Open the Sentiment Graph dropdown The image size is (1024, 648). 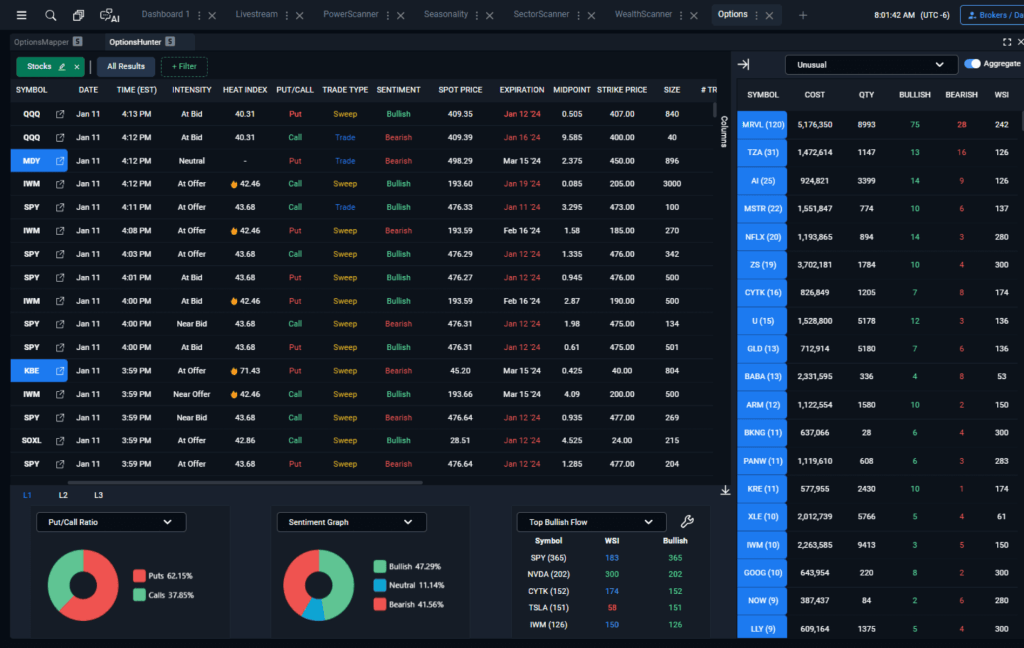[351, 522]
